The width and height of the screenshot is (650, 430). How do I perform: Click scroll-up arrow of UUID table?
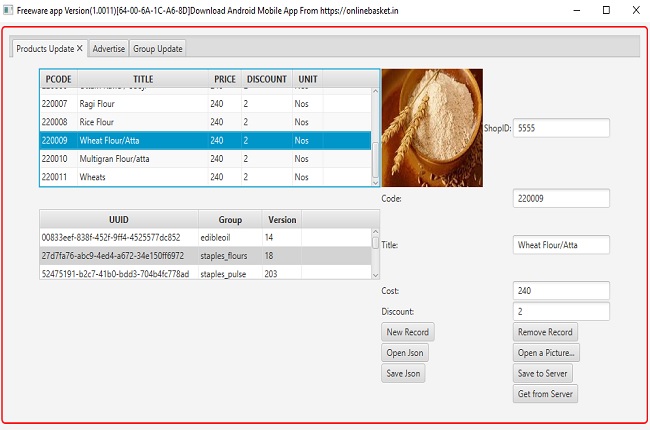coord(376,231)
